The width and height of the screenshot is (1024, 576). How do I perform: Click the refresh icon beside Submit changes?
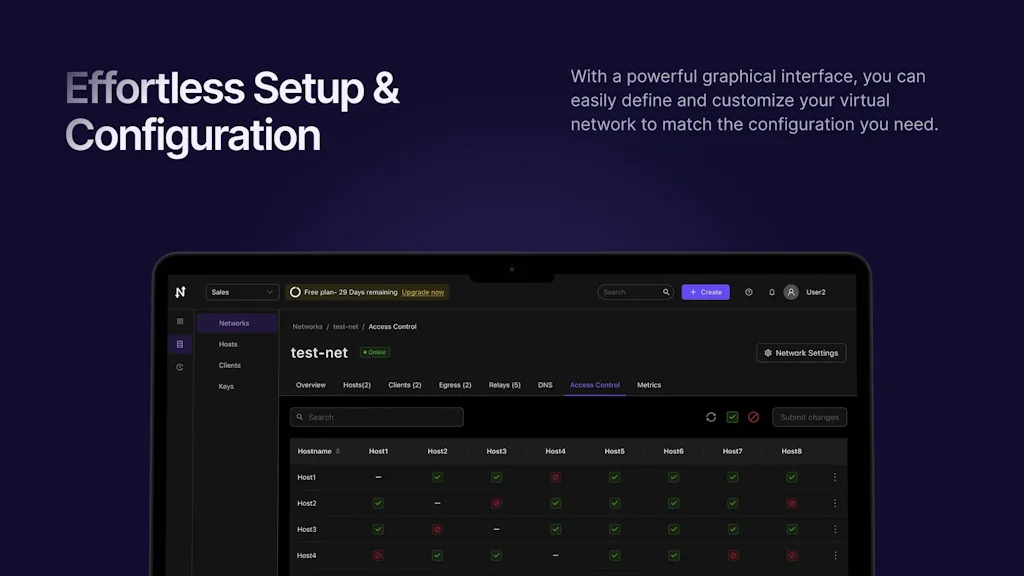point(711,417)
